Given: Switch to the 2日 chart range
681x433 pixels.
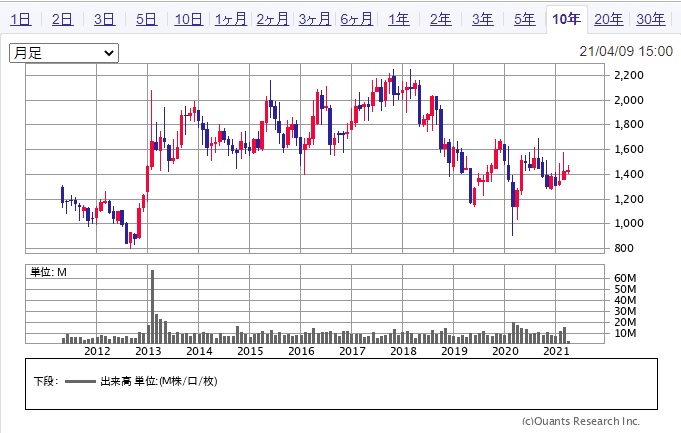Looking at the screenshot, I should coord(63,19).
